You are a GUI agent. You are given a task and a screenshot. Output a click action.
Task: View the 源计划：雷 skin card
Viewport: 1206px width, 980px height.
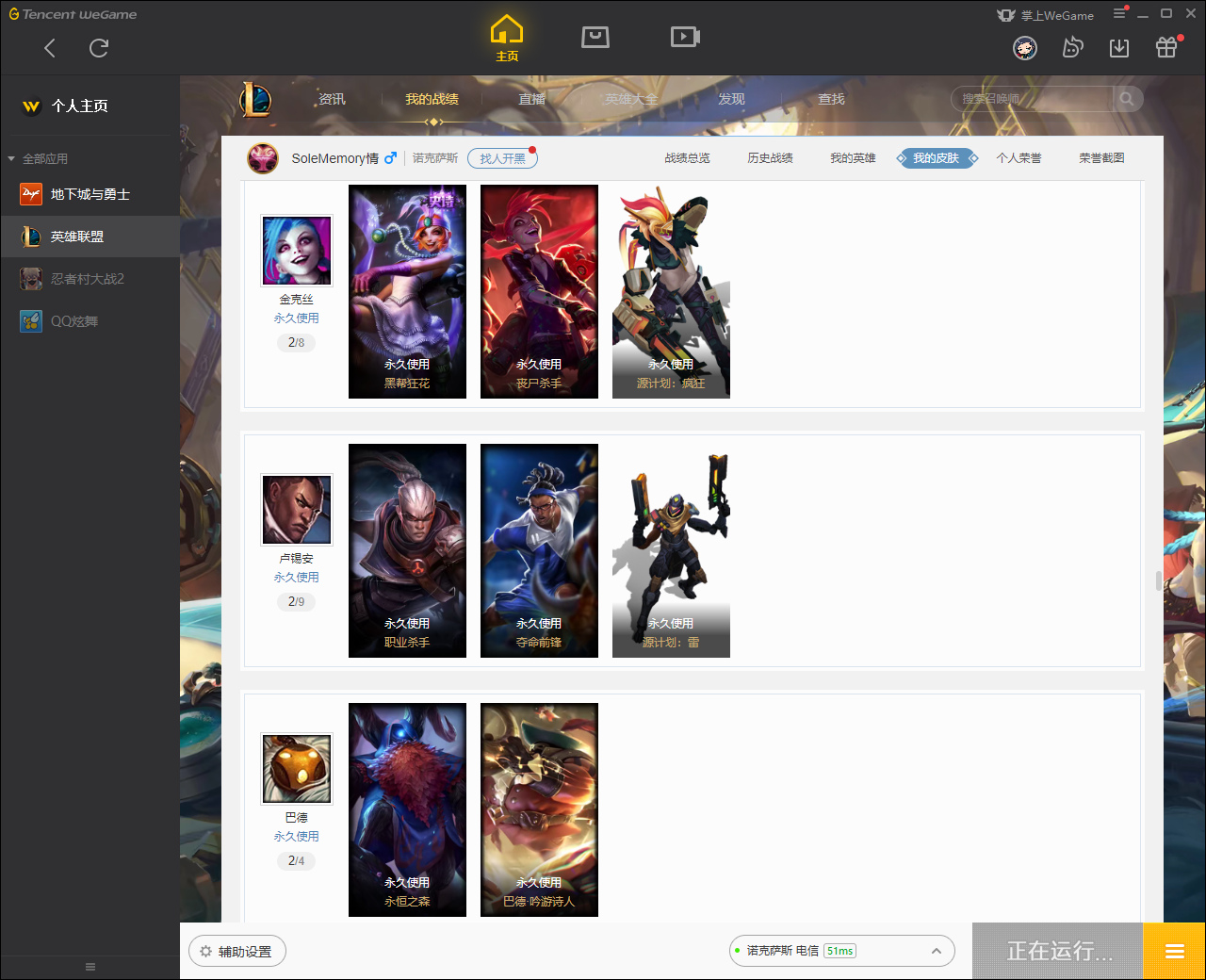click(671, 550)
